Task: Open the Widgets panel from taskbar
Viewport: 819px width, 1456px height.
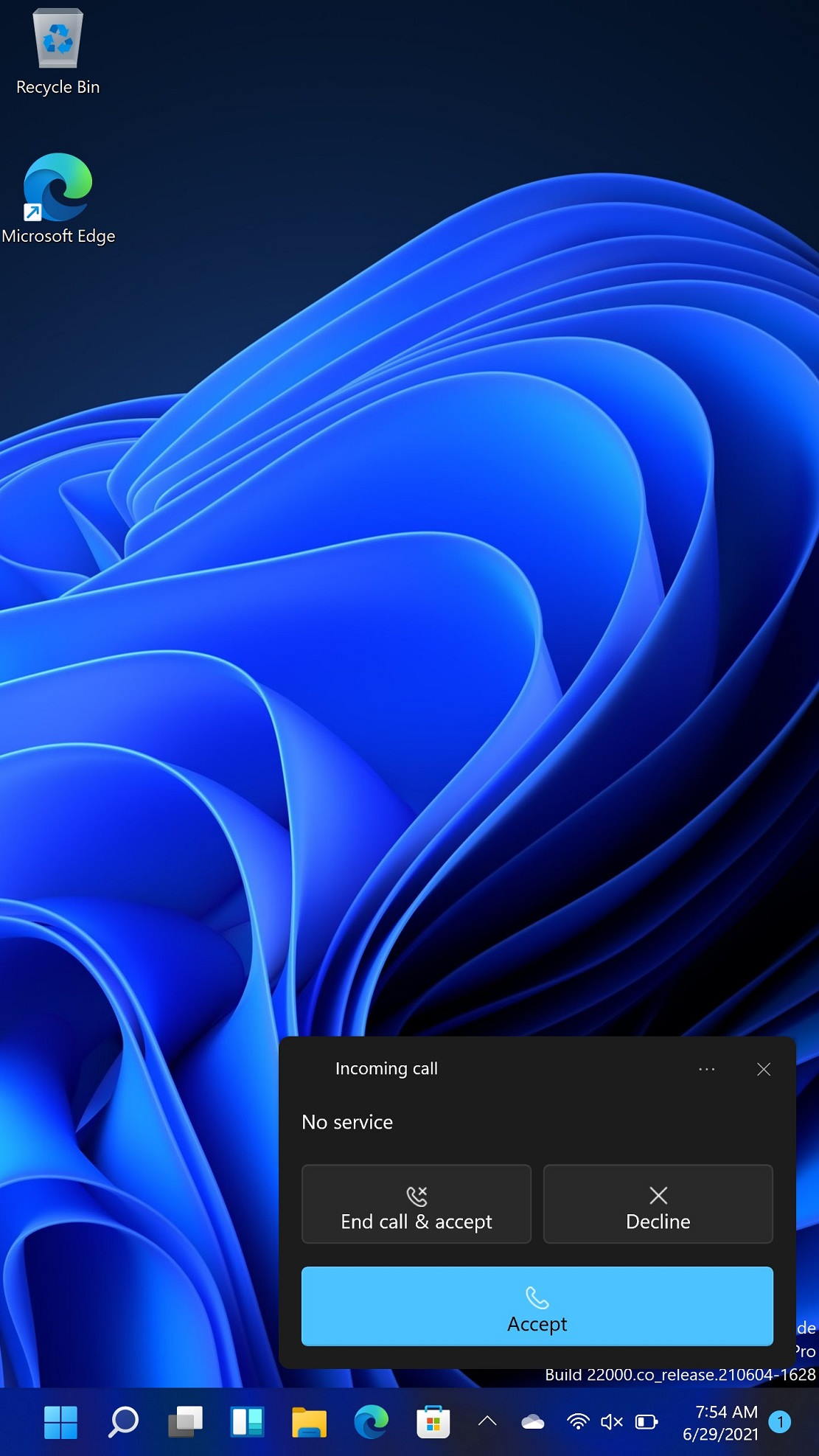Action: 247,1421
